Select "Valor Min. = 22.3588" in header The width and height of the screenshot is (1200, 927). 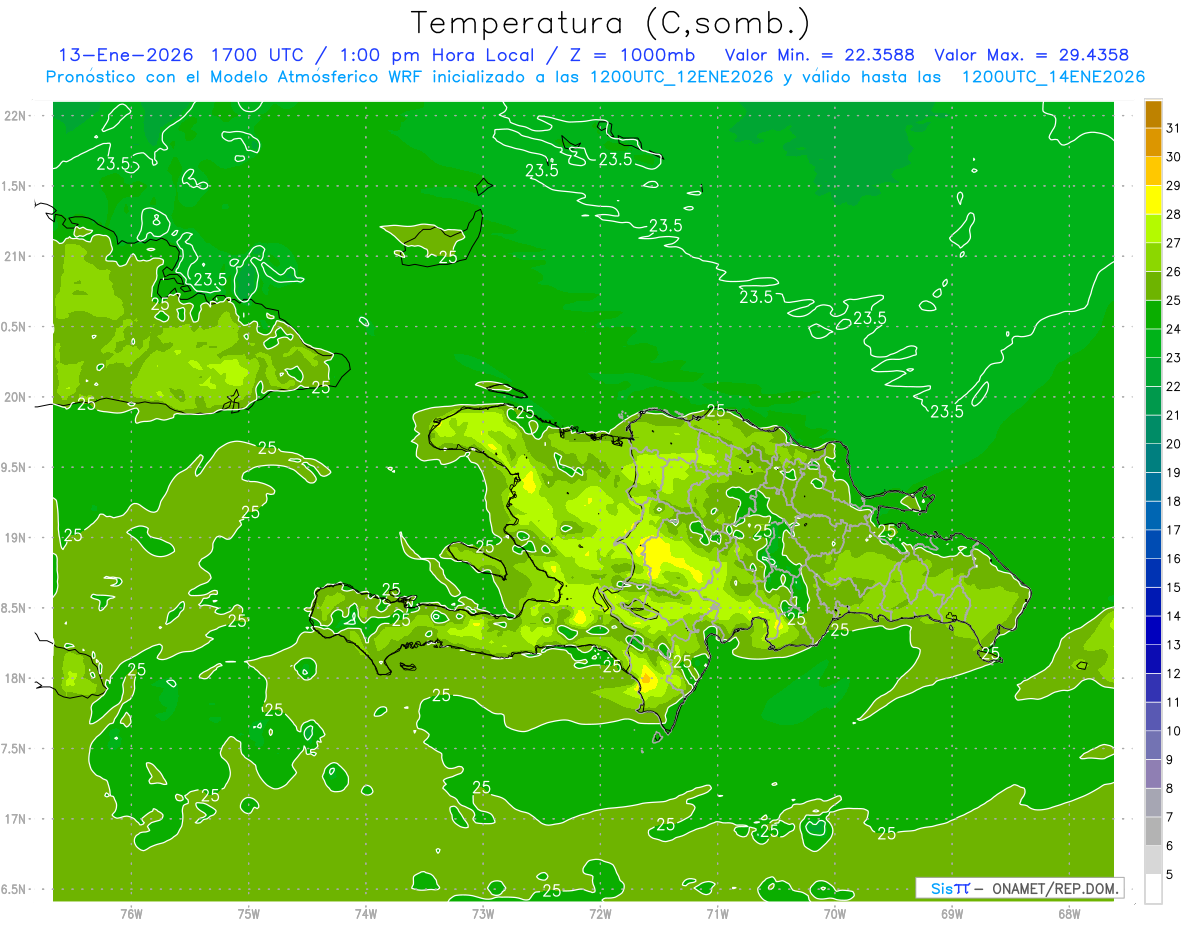[819, 55]
